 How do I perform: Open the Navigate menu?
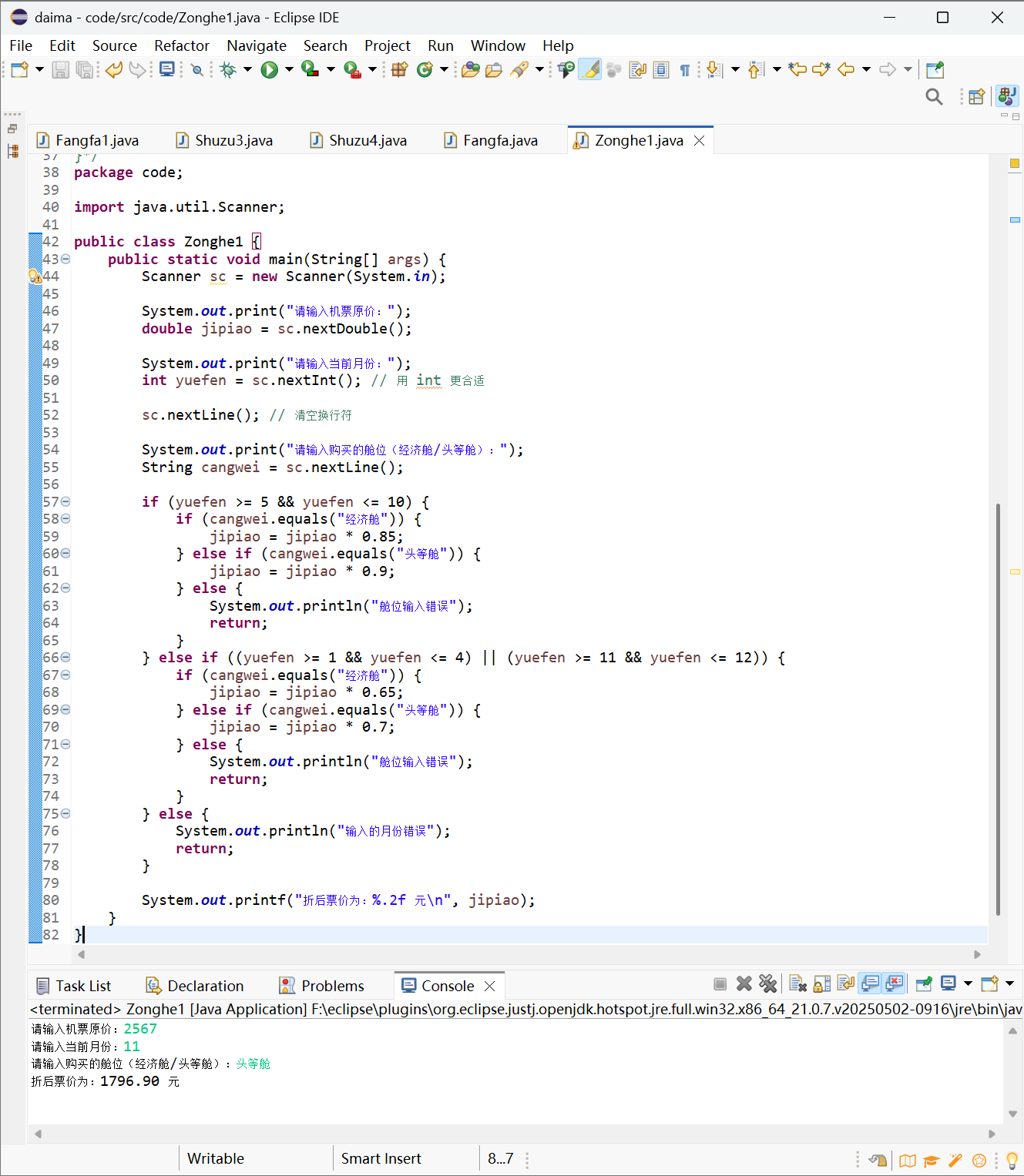[x=257, y=45]
